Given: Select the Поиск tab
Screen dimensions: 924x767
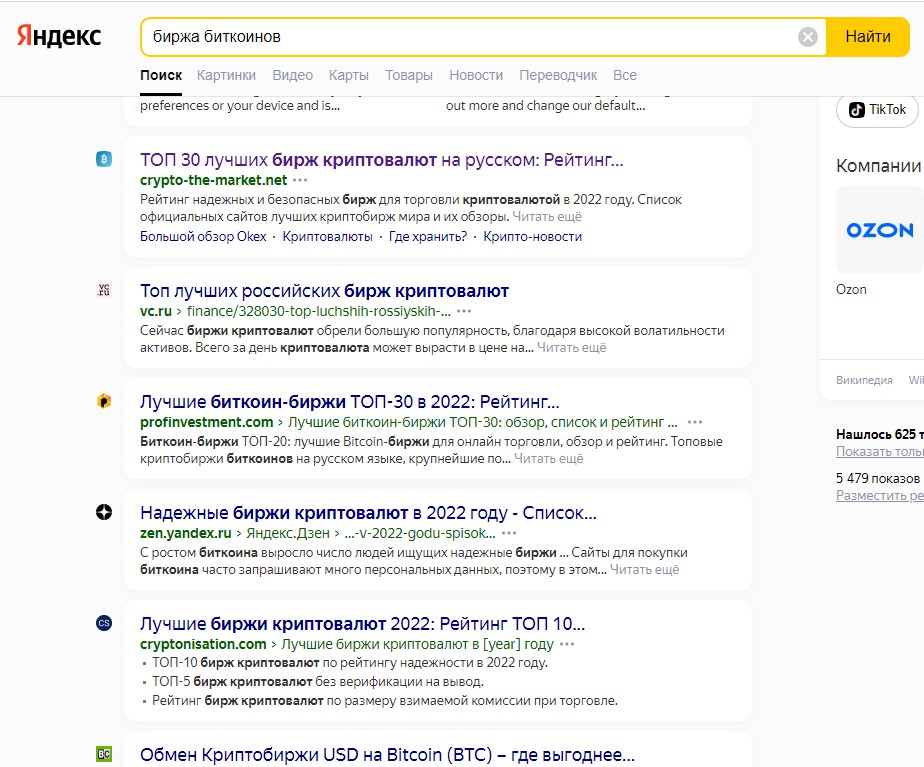Looking at the screenshot, I should (x=161, y=75).
